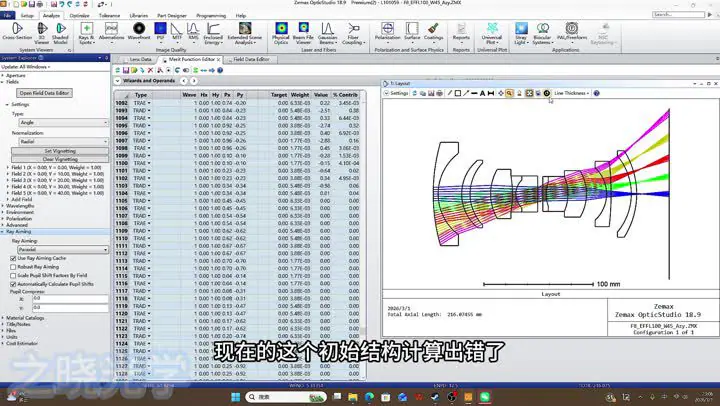
Task: Open the Windows Start button in taskbar
Action: (x=236, y=397)
